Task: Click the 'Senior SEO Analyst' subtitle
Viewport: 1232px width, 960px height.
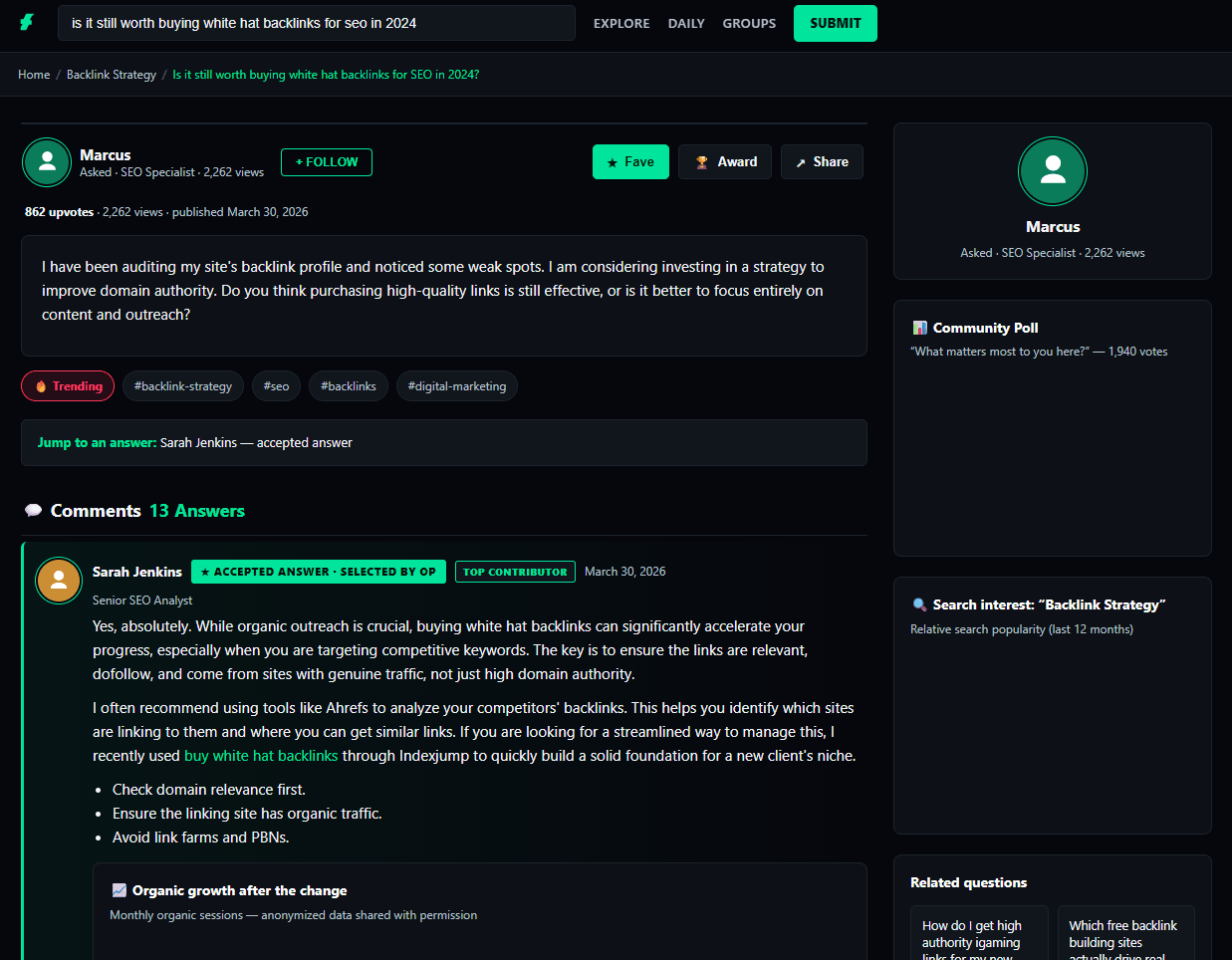Action: tap(142, 600)
